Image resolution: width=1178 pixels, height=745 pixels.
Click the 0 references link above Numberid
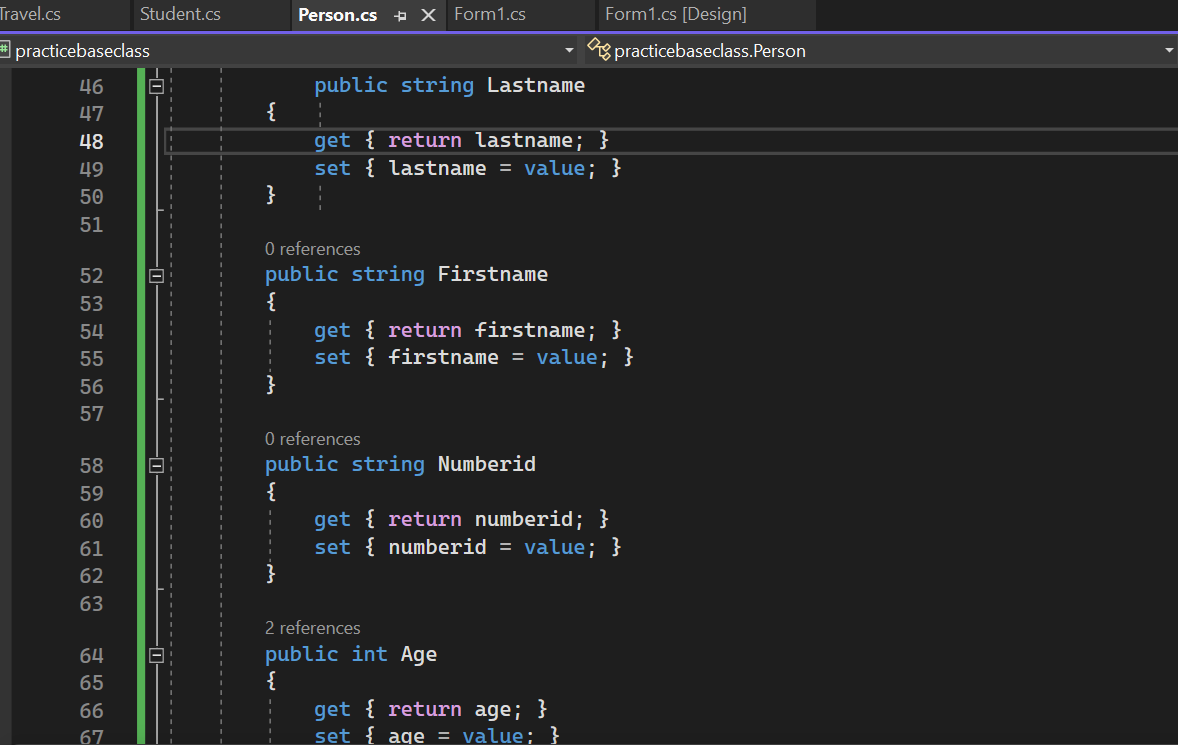pos(312,438)
